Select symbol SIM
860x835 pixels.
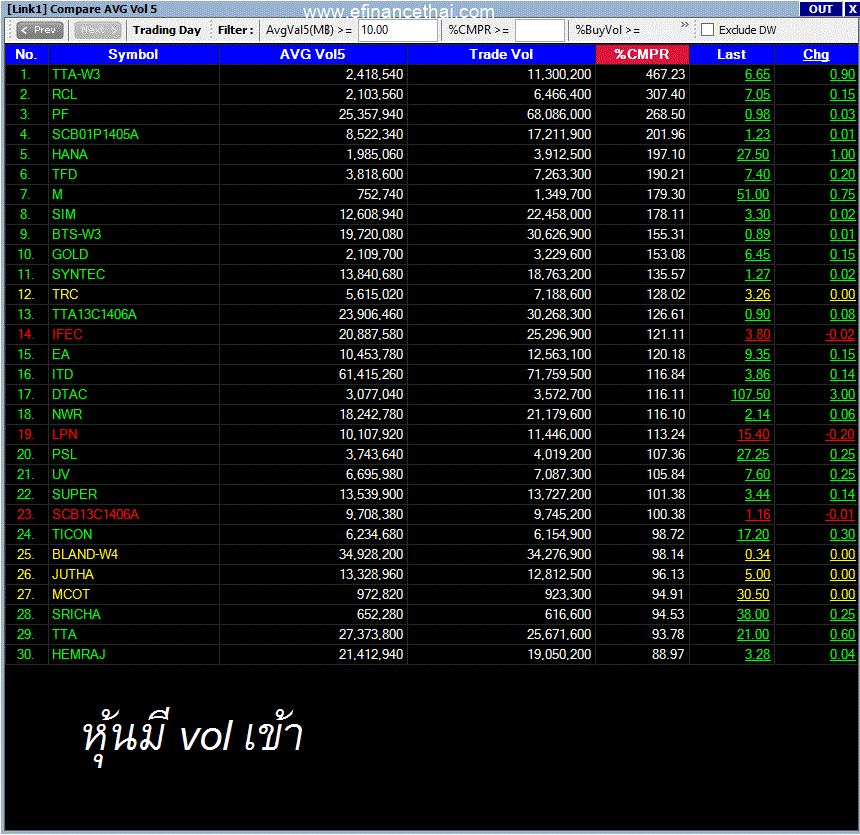[x=64, y=215]
